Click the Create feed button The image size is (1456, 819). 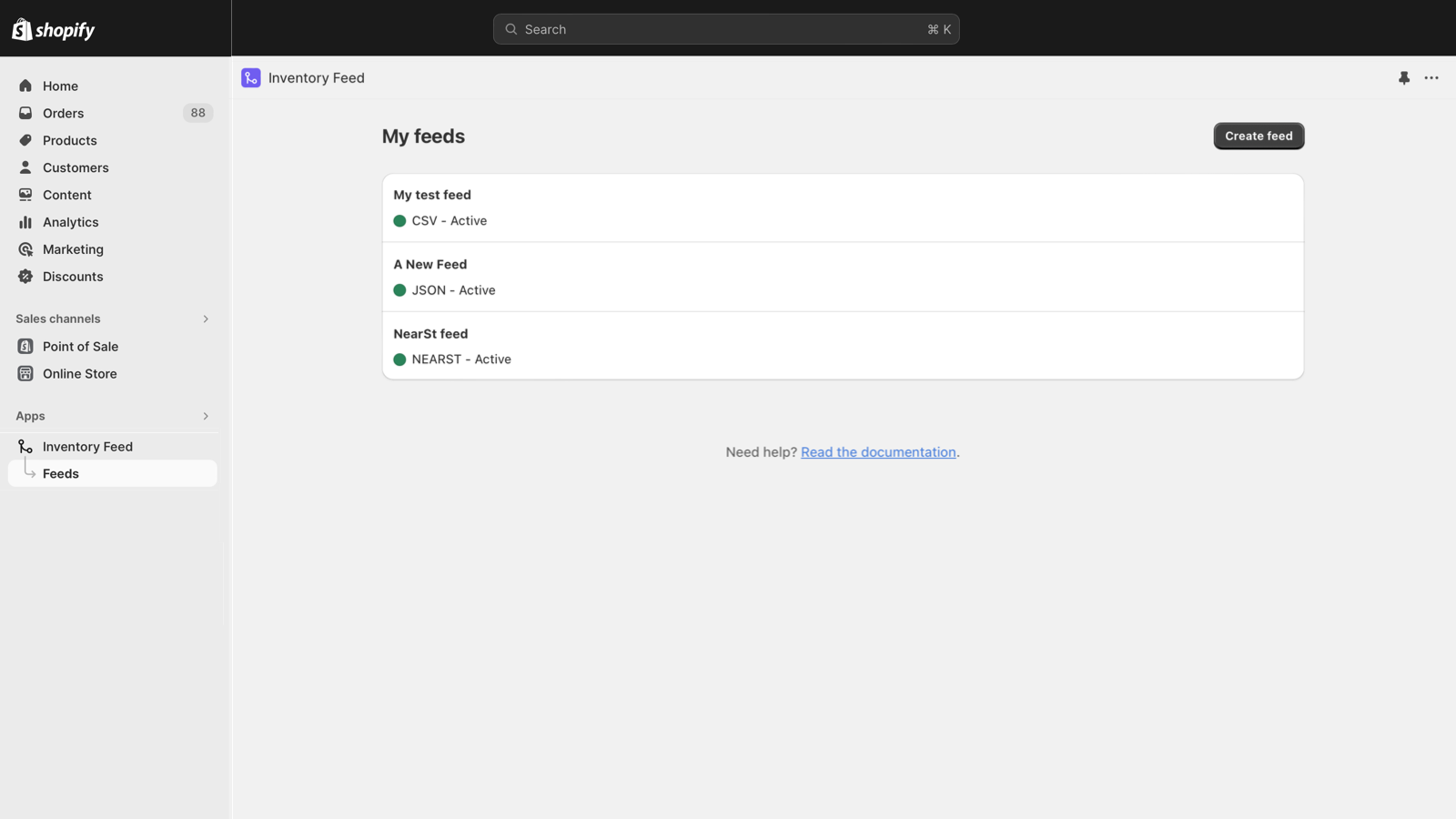1259,136
